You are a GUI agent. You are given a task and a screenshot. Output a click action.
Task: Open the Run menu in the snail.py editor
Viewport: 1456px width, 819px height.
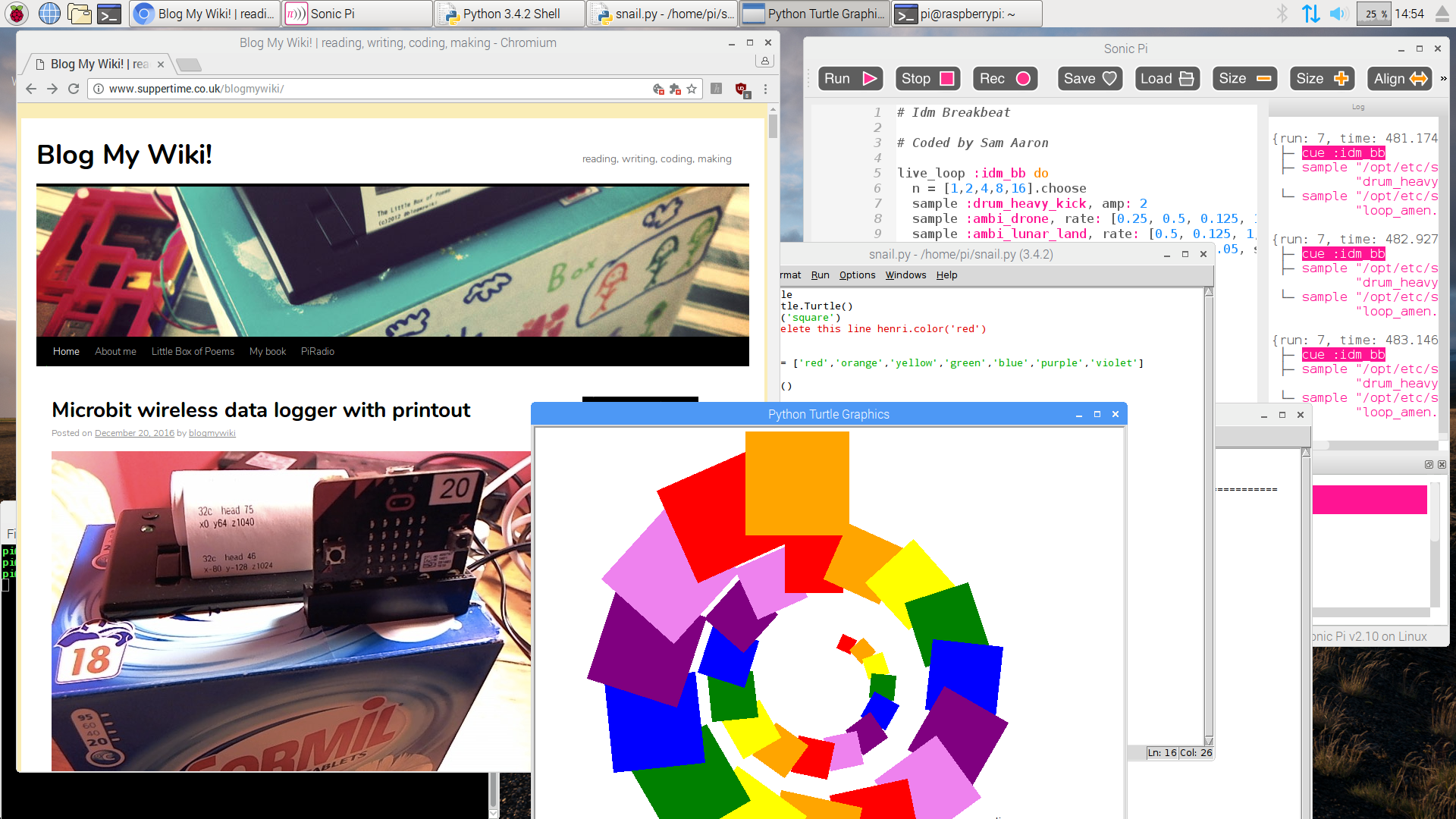click(820, 275)
